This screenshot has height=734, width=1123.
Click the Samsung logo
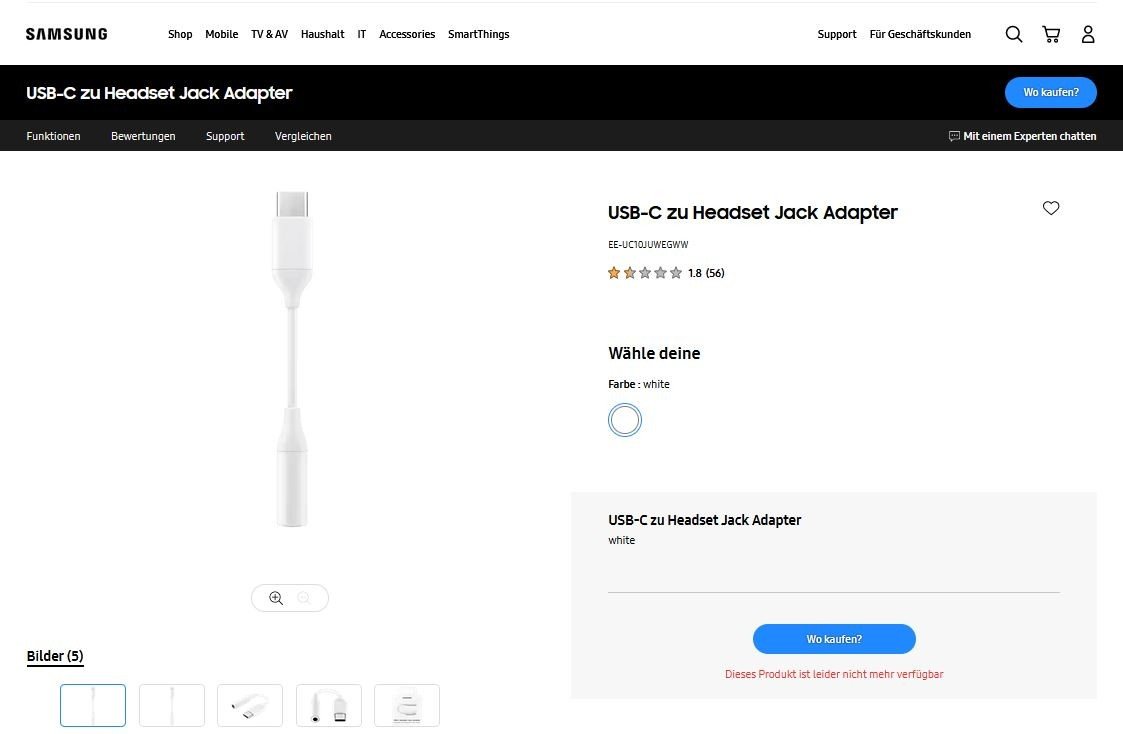point(67,34)
